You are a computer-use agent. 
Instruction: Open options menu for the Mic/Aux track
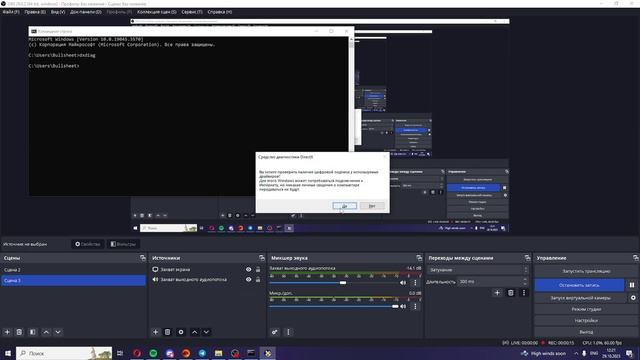point(416,306)
